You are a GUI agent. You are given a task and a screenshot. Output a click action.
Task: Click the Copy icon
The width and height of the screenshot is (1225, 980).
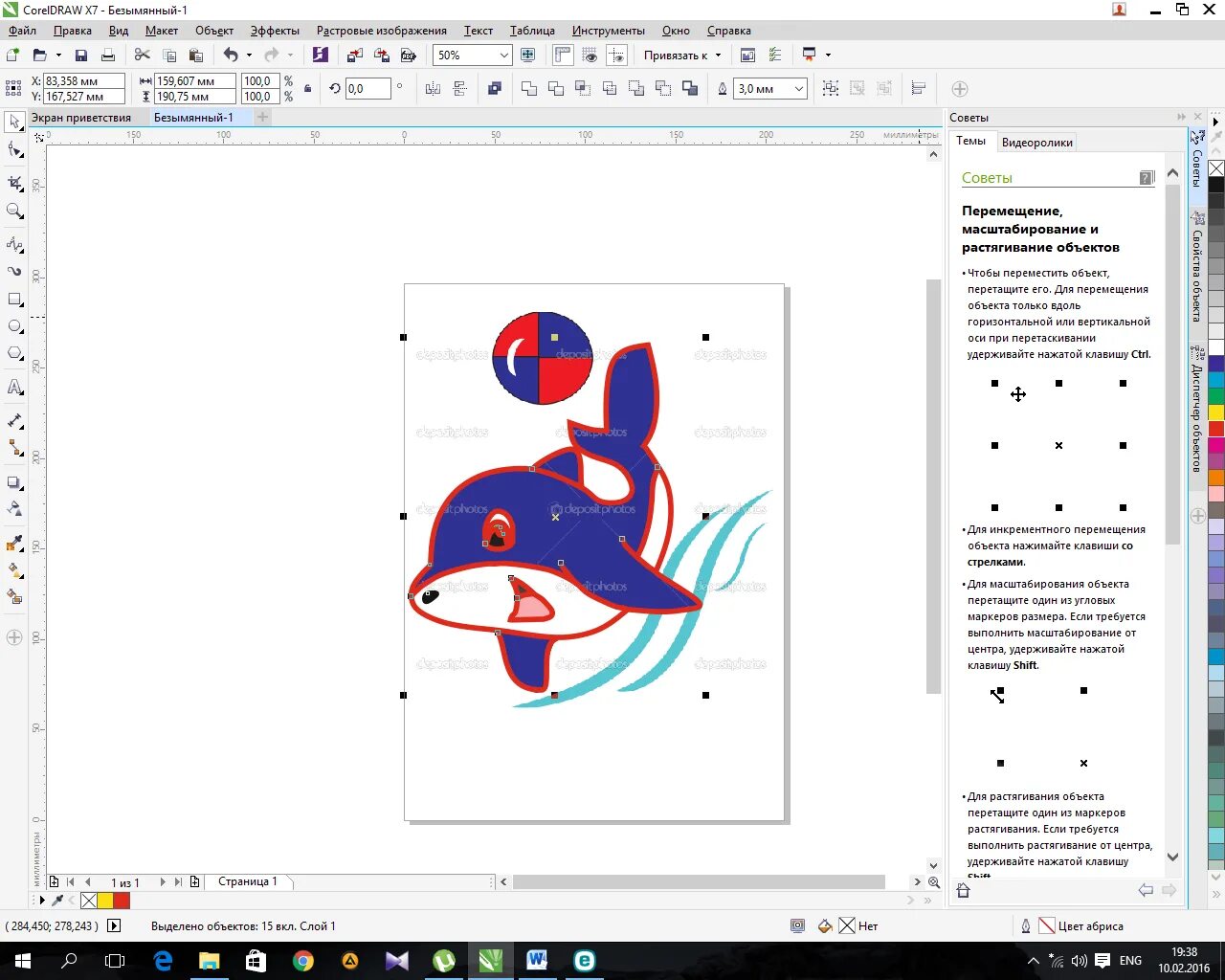[169, 56]
